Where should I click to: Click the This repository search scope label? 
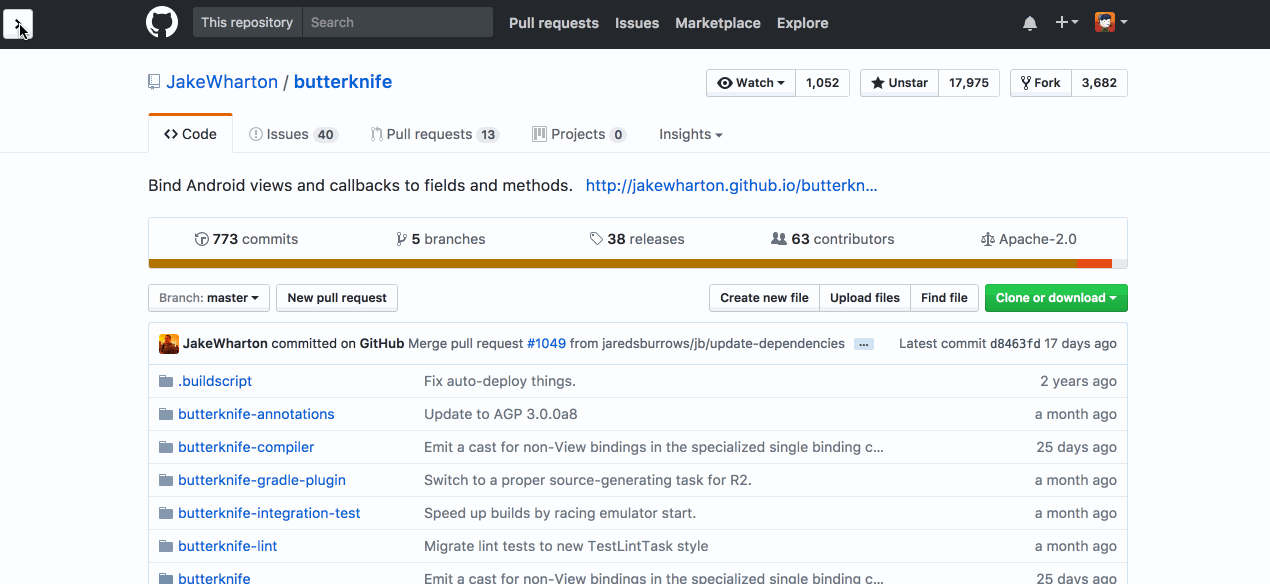point(247,22)
